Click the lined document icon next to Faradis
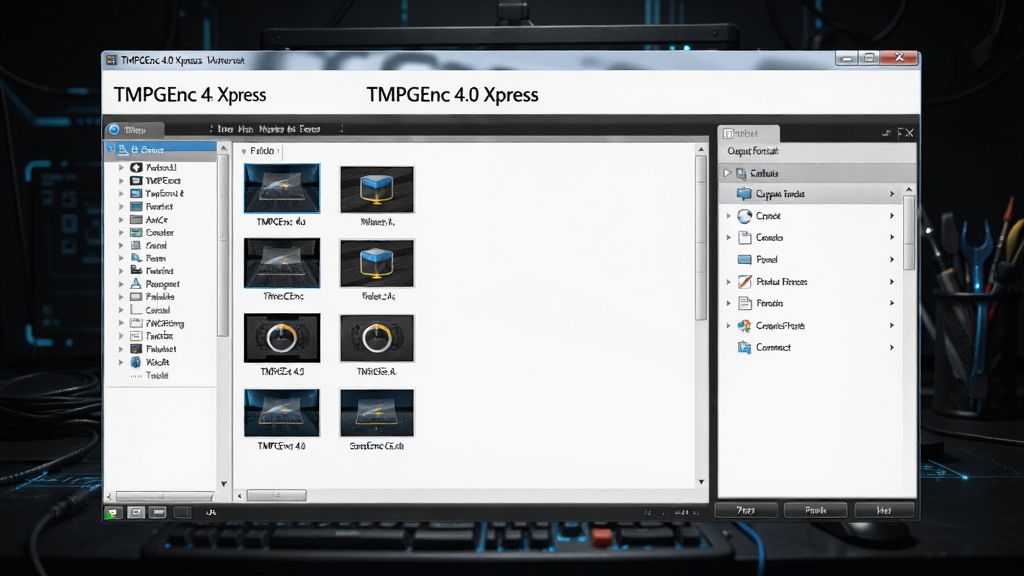The image size is (1024, 576). pos(744,303)
